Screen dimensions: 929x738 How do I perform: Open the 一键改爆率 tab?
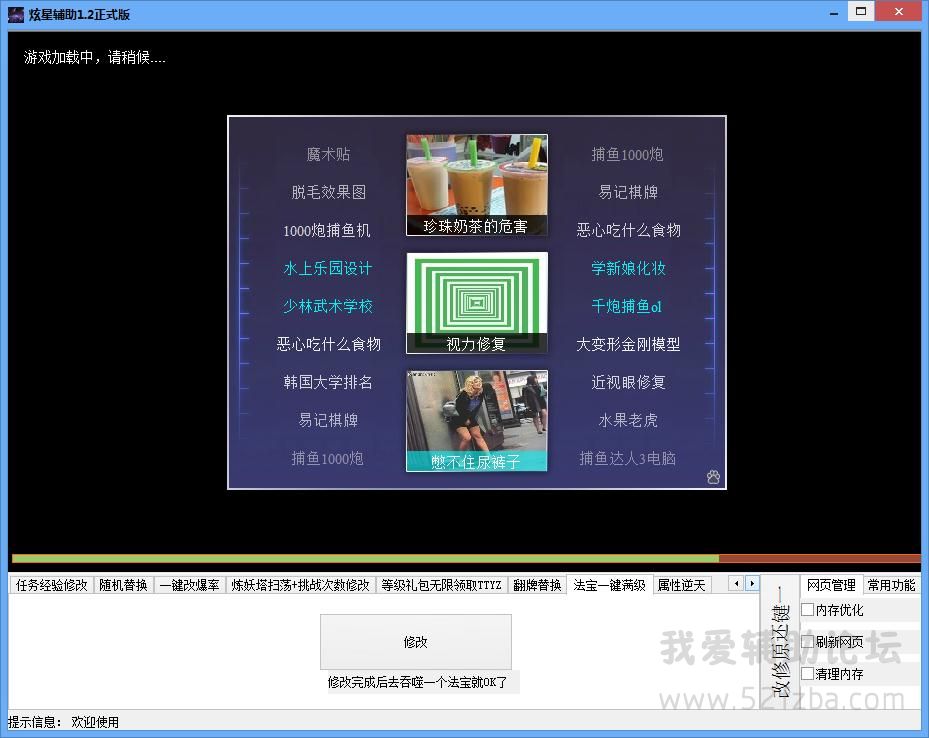(189, 585)
